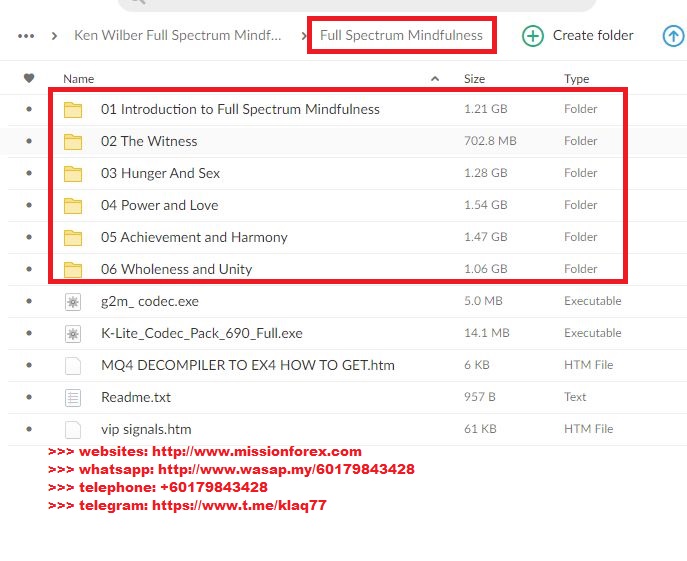
Task: Click the 1.54 GB size value
Action: pyautogui.click(x=485, y=205)
